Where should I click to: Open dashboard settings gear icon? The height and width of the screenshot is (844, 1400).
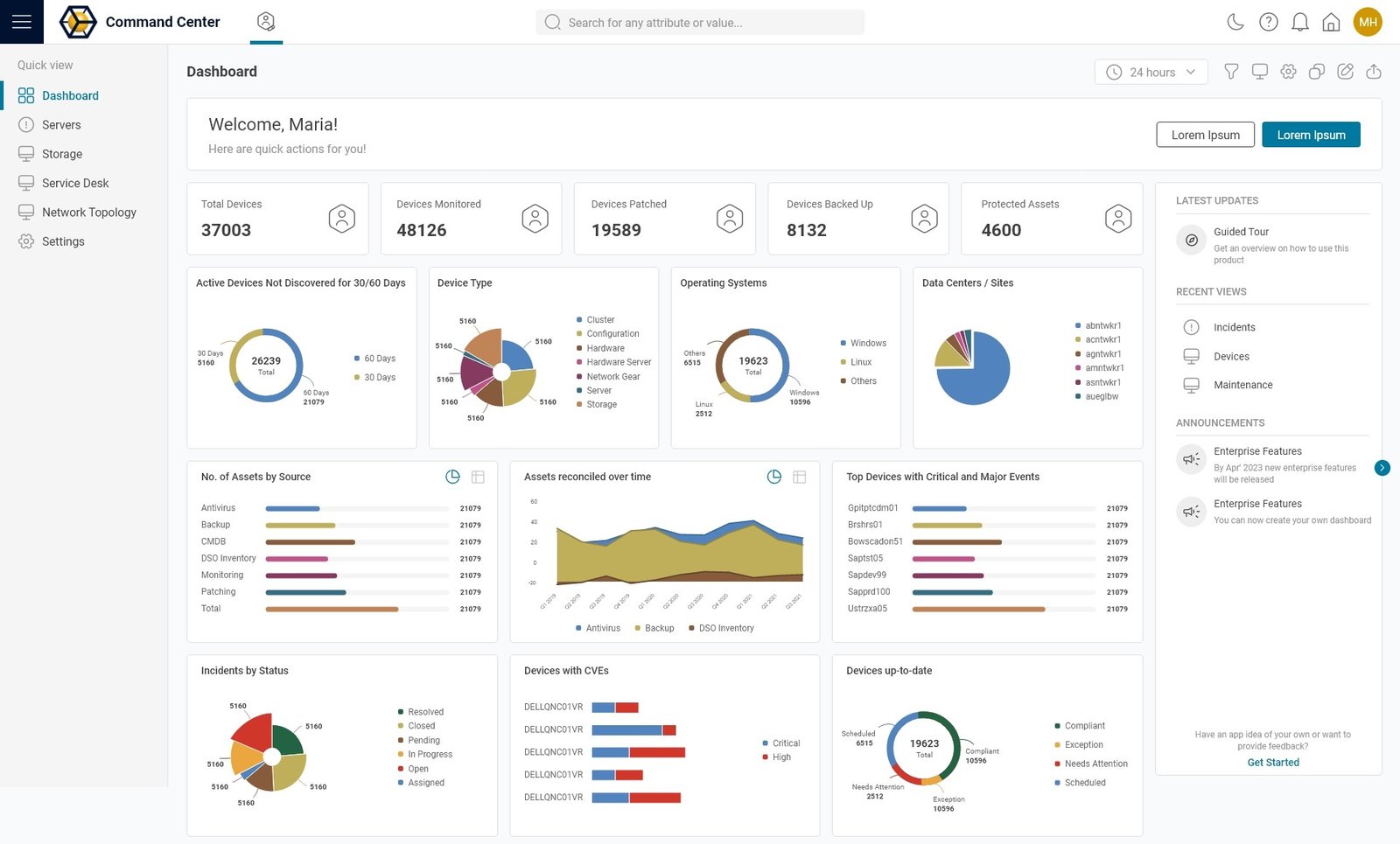tap(1288, 72)
